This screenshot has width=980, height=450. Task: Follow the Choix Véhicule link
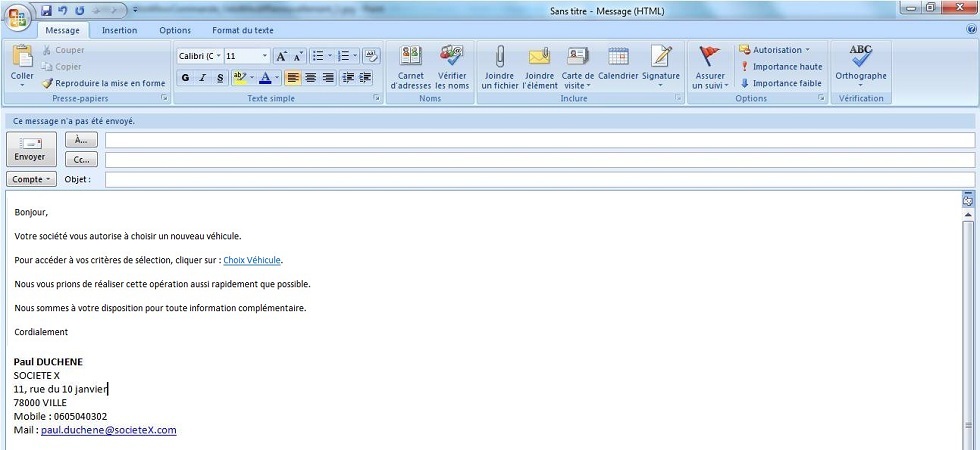(x=252, y=260)
